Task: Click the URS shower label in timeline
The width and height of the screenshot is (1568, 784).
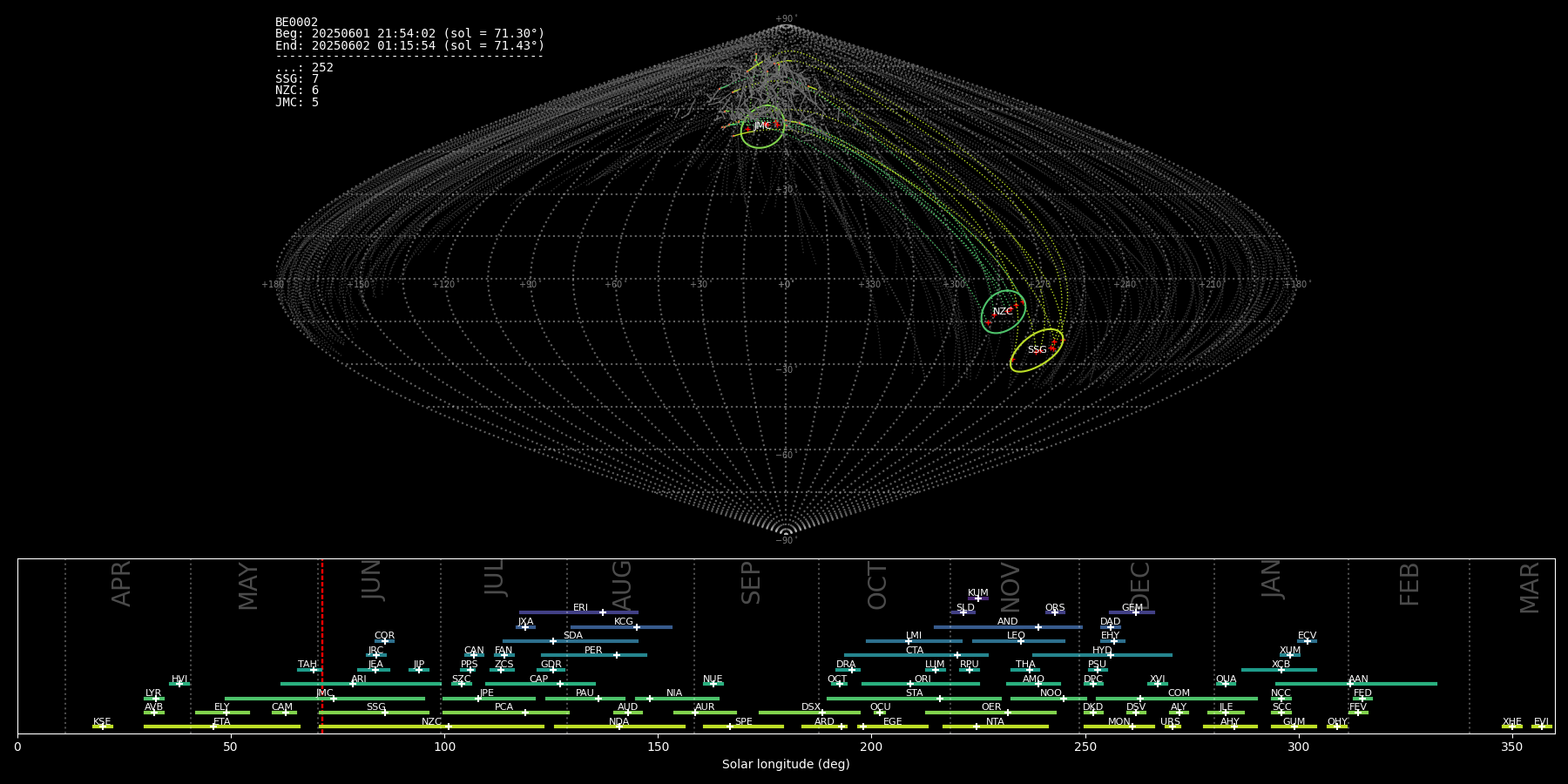Action: (1170, 722)
